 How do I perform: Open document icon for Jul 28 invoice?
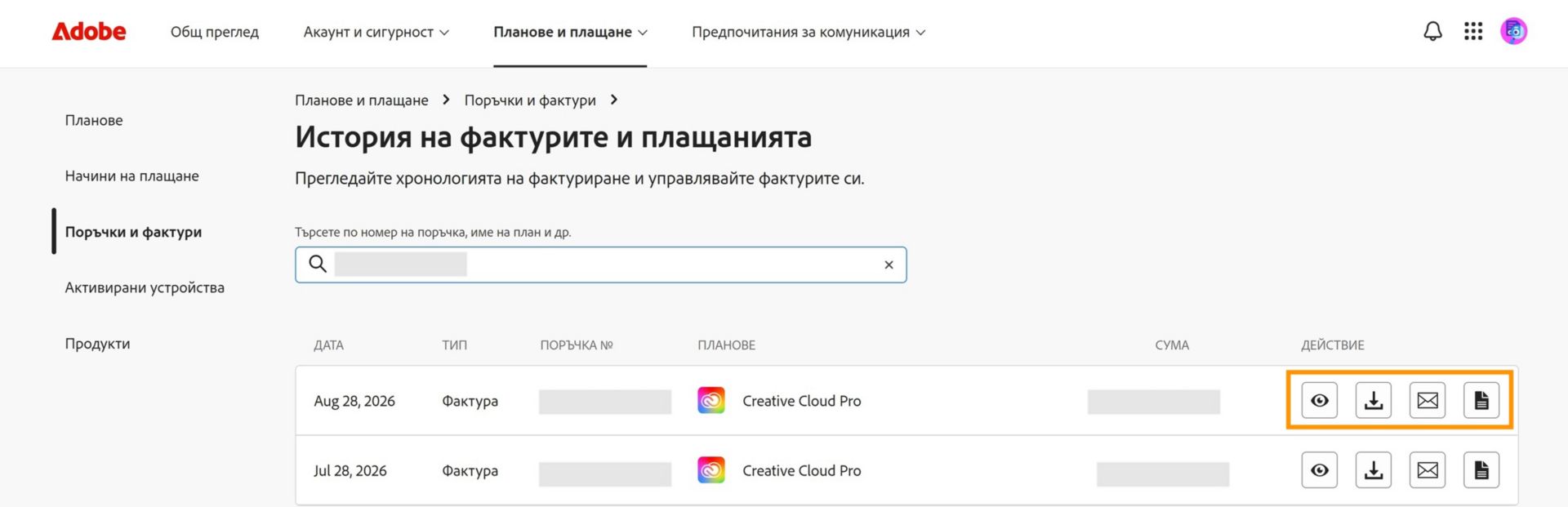tap(1481, 470)
